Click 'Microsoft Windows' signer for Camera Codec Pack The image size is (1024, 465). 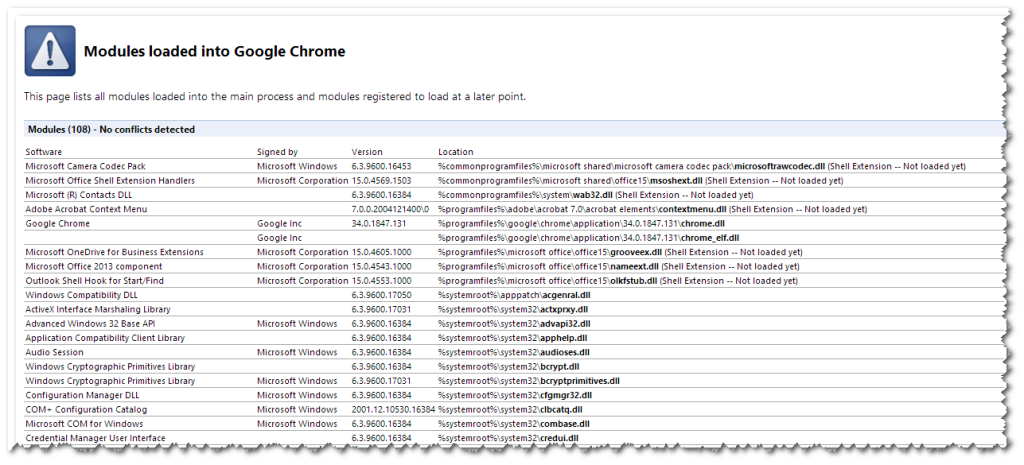point(297,166)
